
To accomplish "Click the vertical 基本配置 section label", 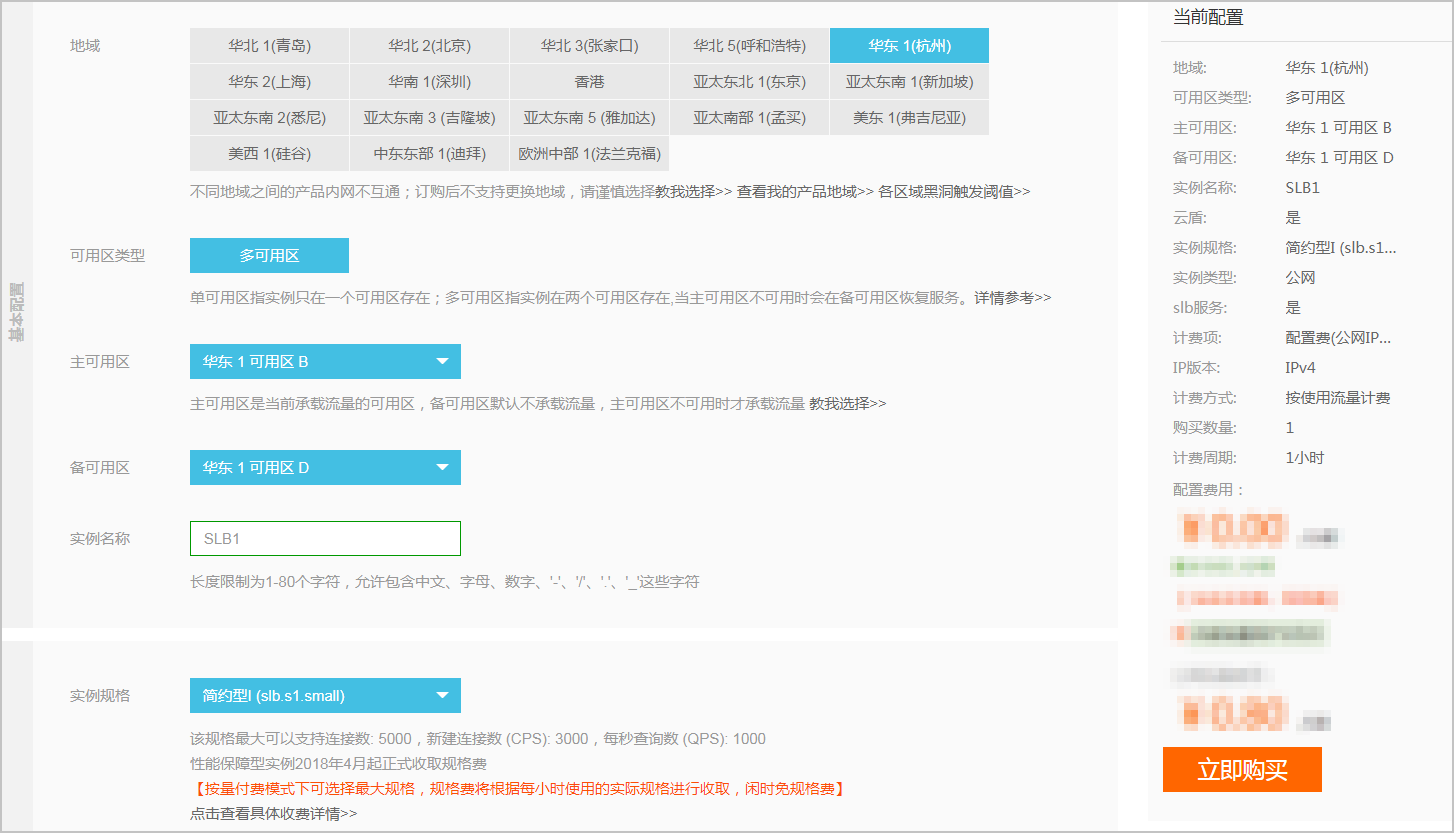I will pos(16,313).
